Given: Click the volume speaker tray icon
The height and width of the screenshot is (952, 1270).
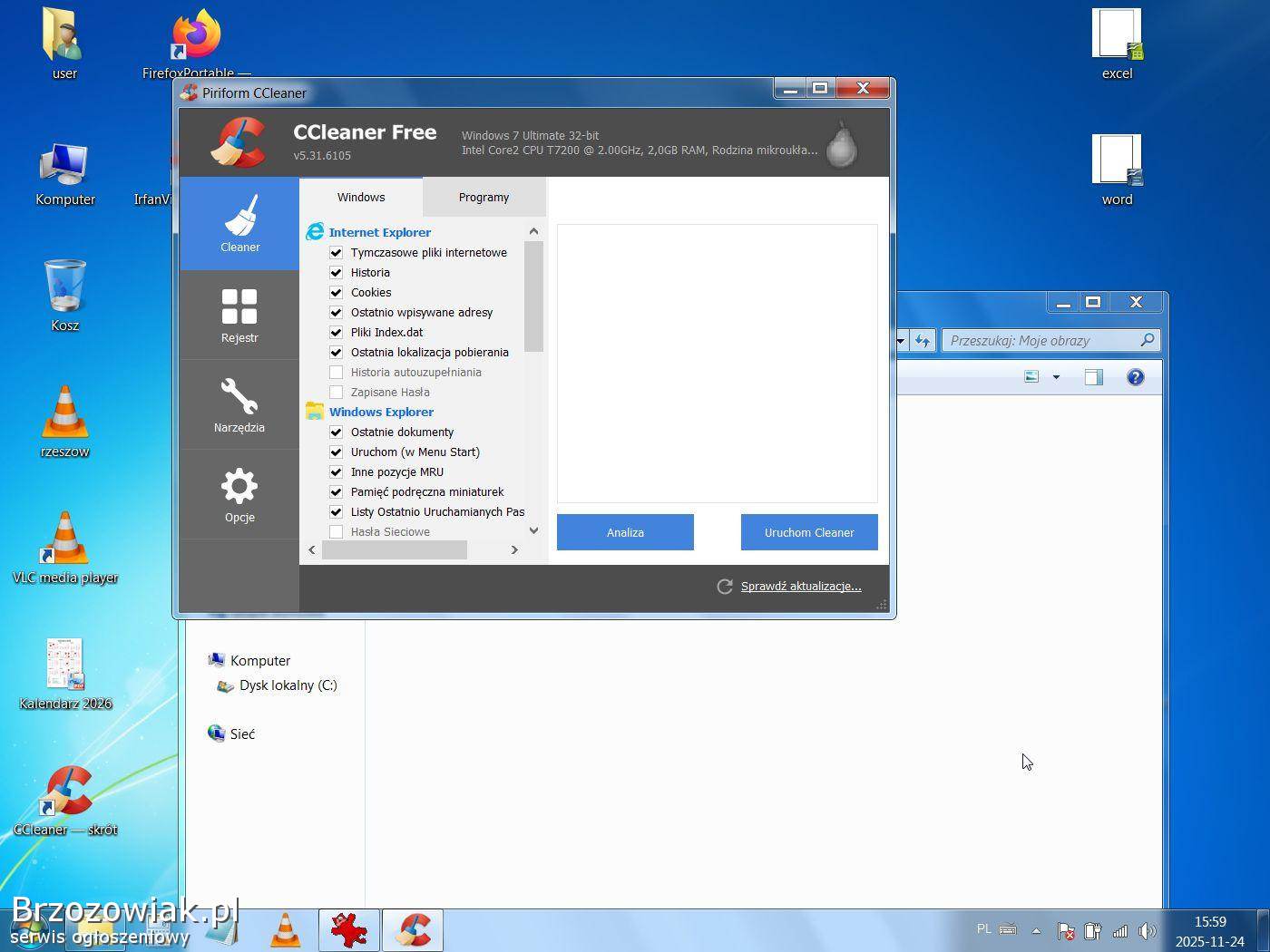Looking at the screenshot, I should click(x=1148, y=930).
